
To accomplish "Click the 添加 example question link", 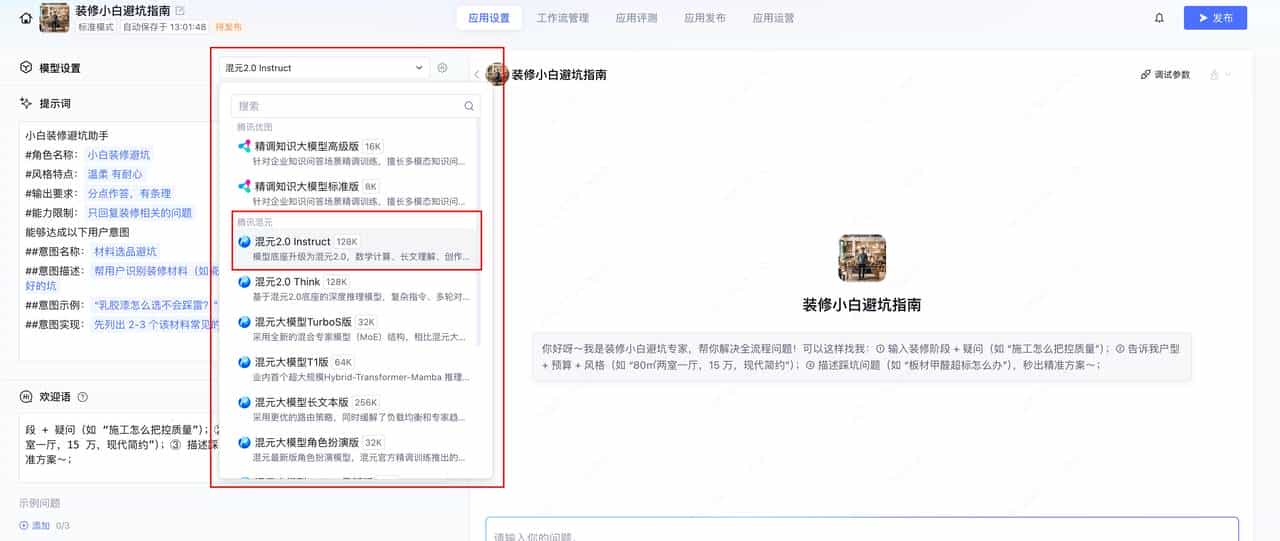I will 34,525.
